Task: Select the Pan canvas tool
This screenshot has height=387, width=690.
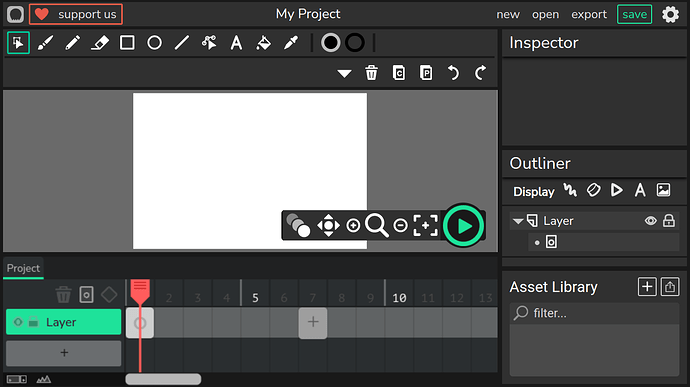Action: pos(329,225)
